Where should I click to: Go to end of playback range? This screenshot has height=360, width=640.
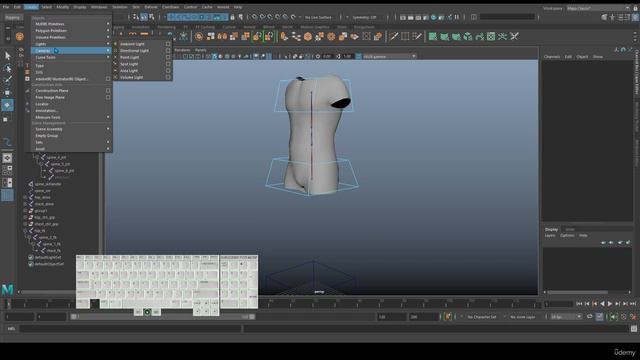point(633,304)
